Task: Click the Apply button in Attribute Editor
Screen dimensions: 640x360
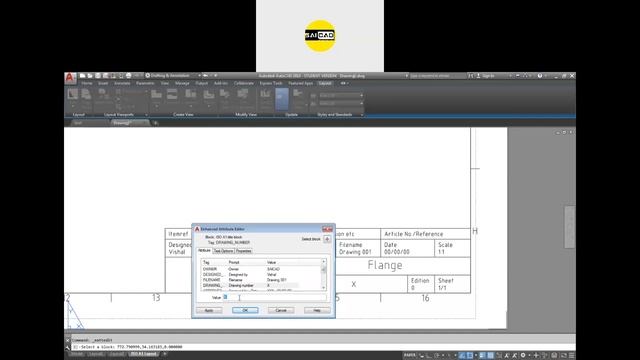Action: click(x=209, y=311)
